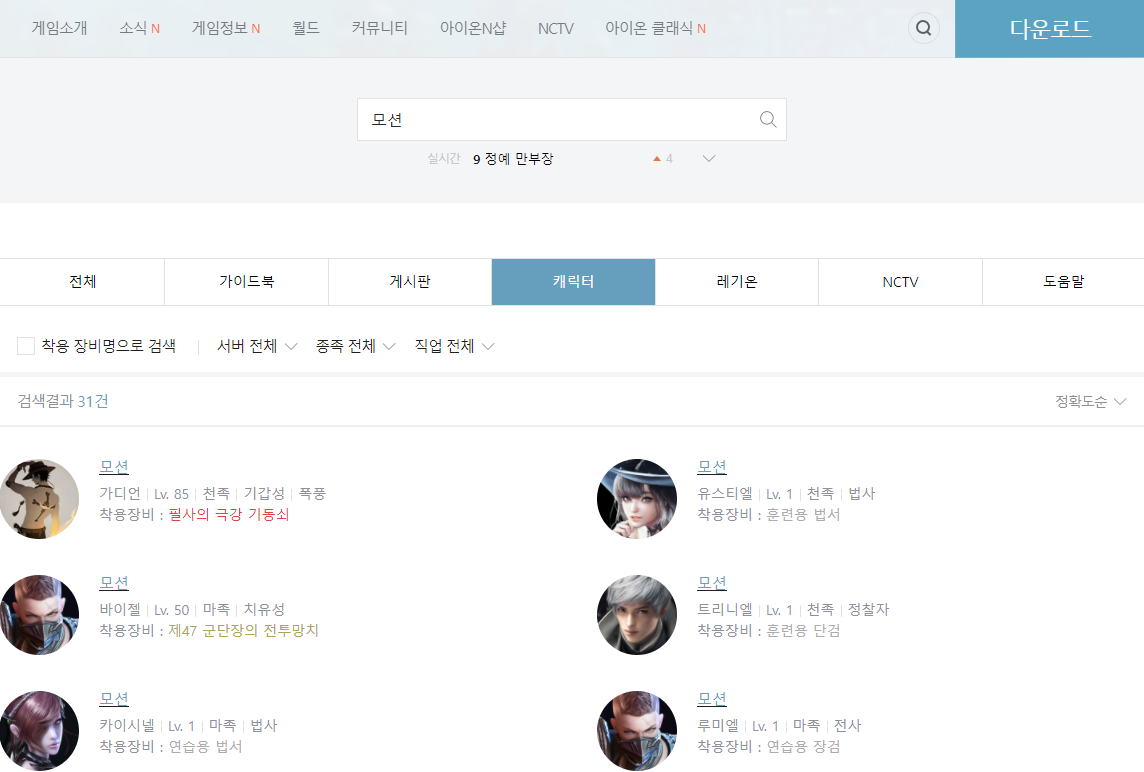The image size is (1144, 772).
Task: Expand the trending search keywords list
Action: click(709, 158)
